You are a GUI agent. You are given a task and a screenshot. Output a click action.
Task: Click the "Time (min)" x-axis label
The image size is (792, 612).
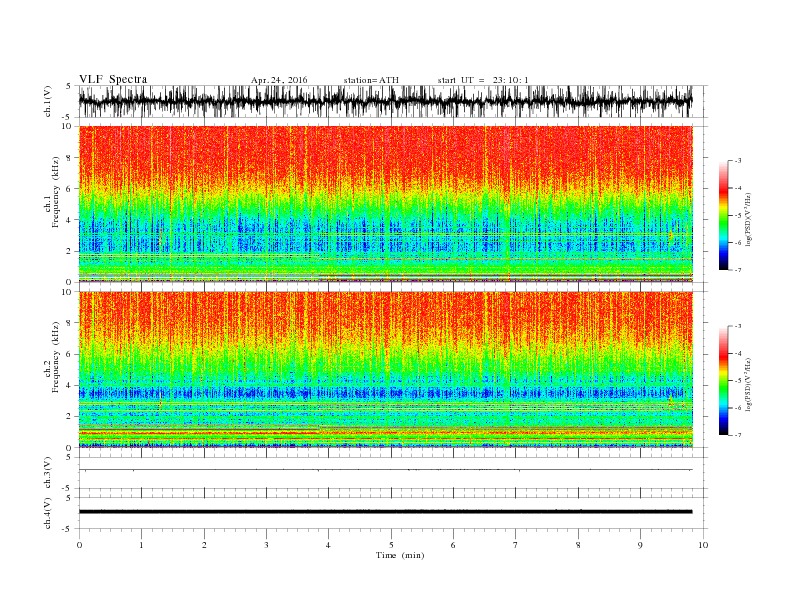pos(400,555)
